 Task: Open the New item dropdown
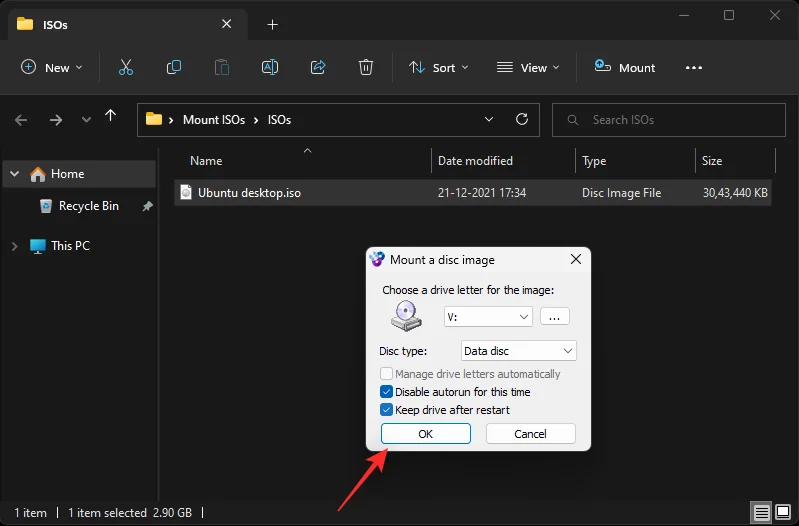coord(51,68)
